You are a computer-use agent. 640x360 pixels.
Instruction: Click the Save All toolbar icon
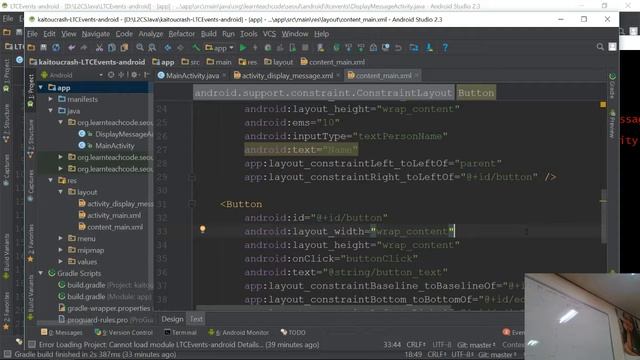point(43,48)
